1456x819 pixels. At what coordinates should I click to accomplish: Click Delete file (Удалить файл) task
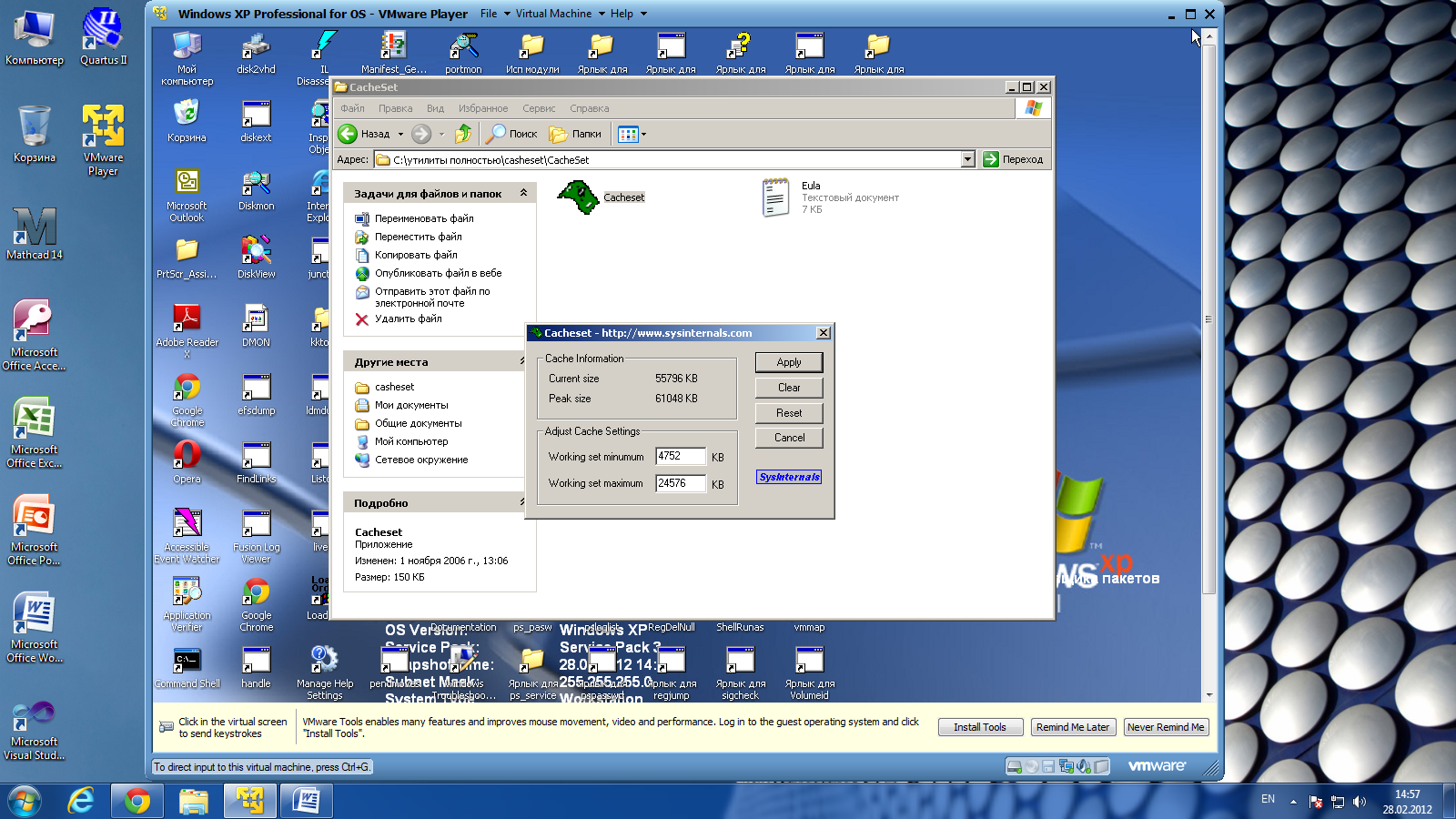click(x=409, y=318)
